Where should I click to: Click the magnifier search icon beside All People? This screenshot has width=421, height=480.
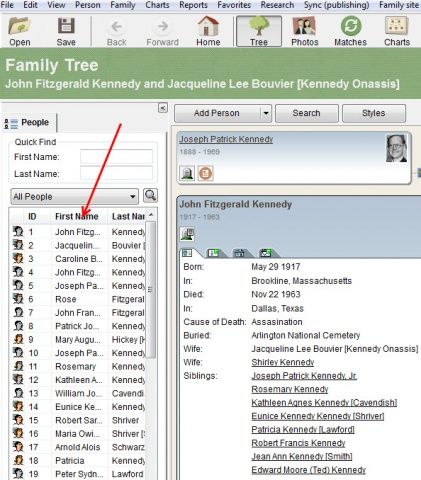[150, 195]
